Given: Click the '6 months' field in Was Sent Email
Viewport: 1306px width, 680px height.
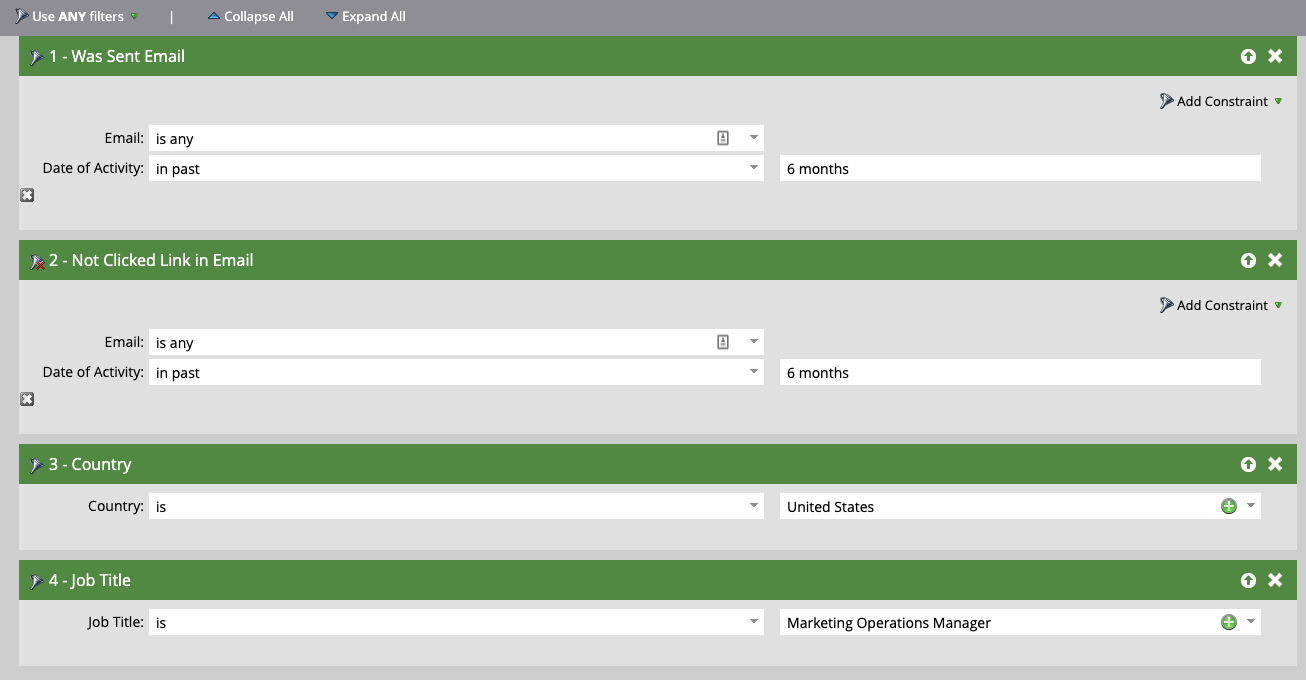Looking at the screenshot, I should (x=1019, y=168).
